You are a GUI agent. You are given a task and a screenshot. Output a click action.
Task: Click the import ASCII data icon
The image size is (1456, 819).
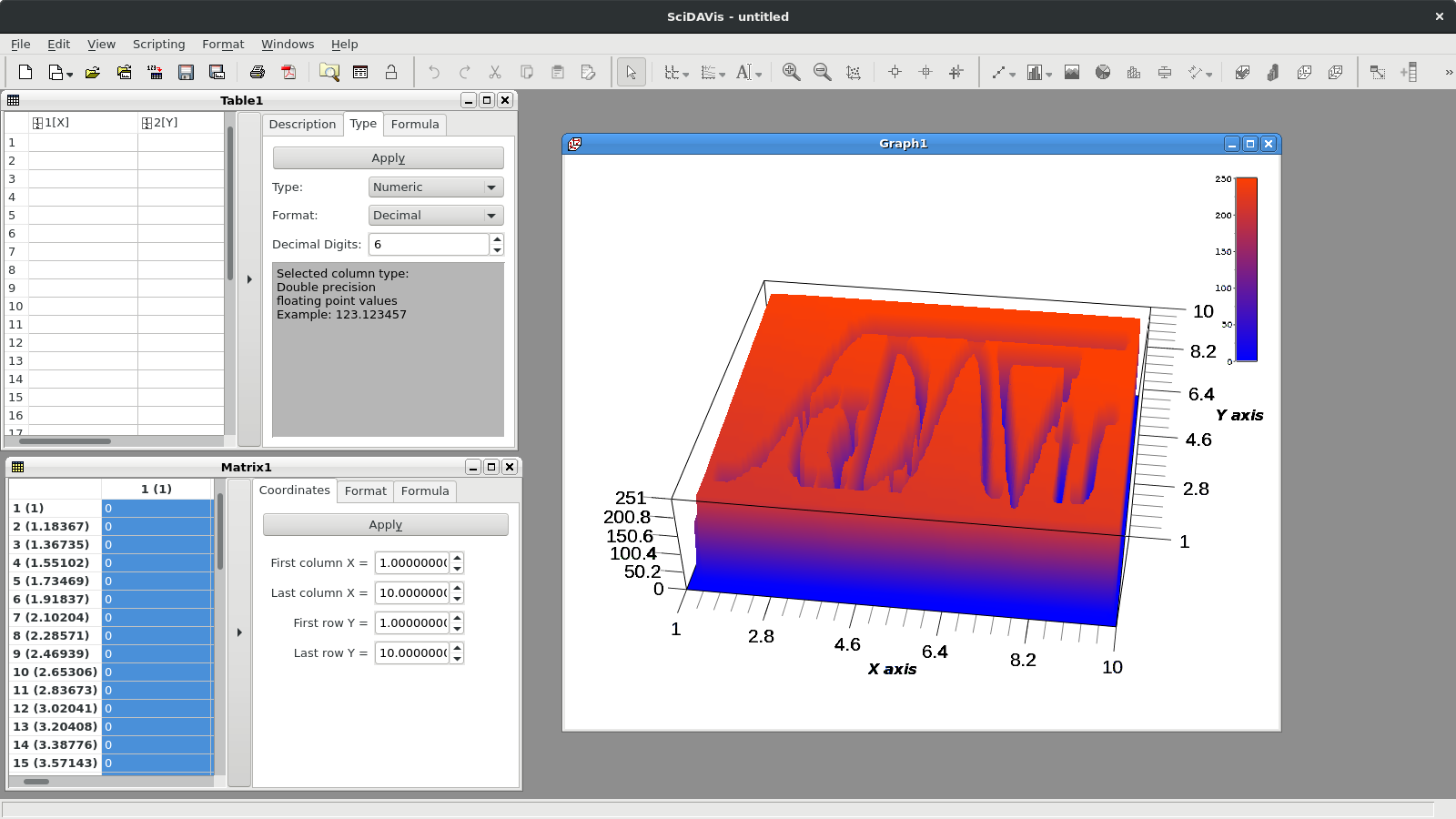pyautogui.click(x=156, y=72)
